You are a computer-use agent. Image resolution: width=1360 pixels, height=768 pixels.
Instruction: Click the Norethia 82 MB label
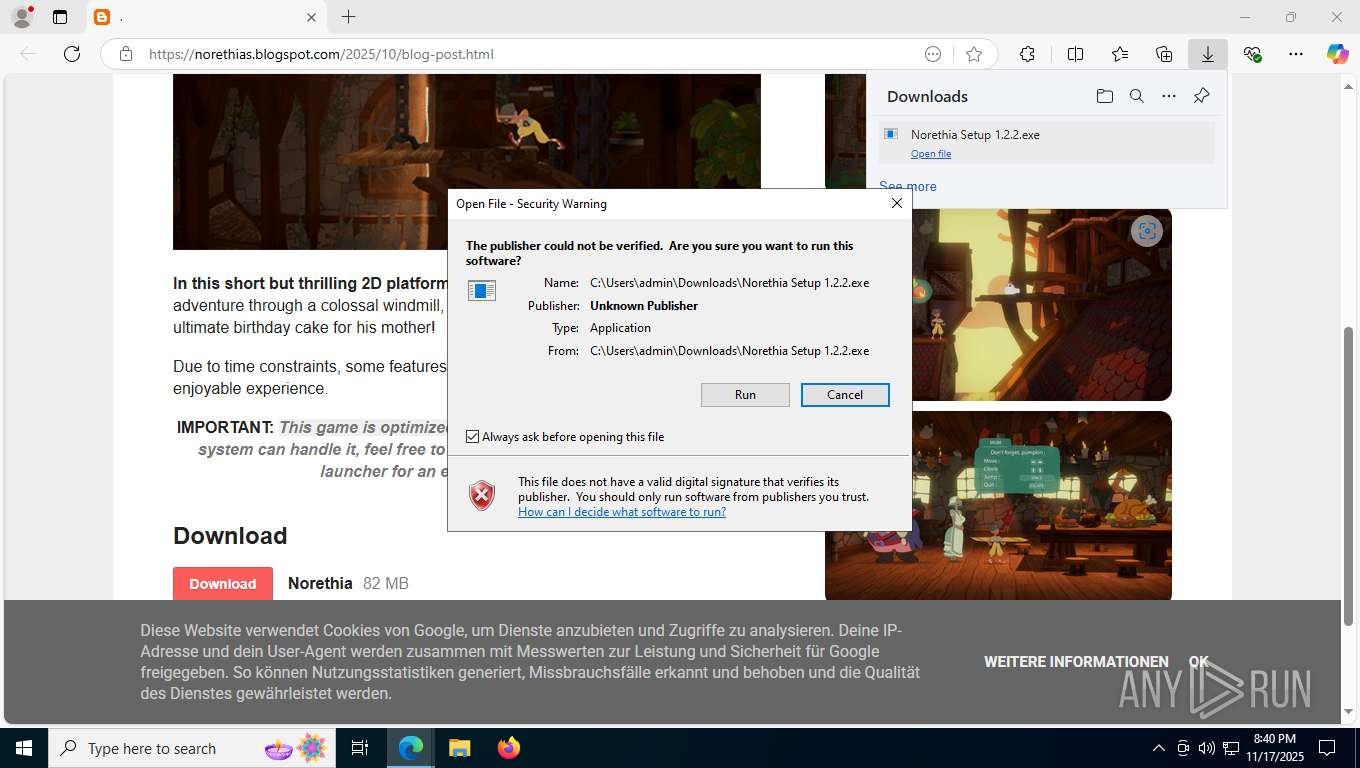pyautogui.click(x=348, y=583)
